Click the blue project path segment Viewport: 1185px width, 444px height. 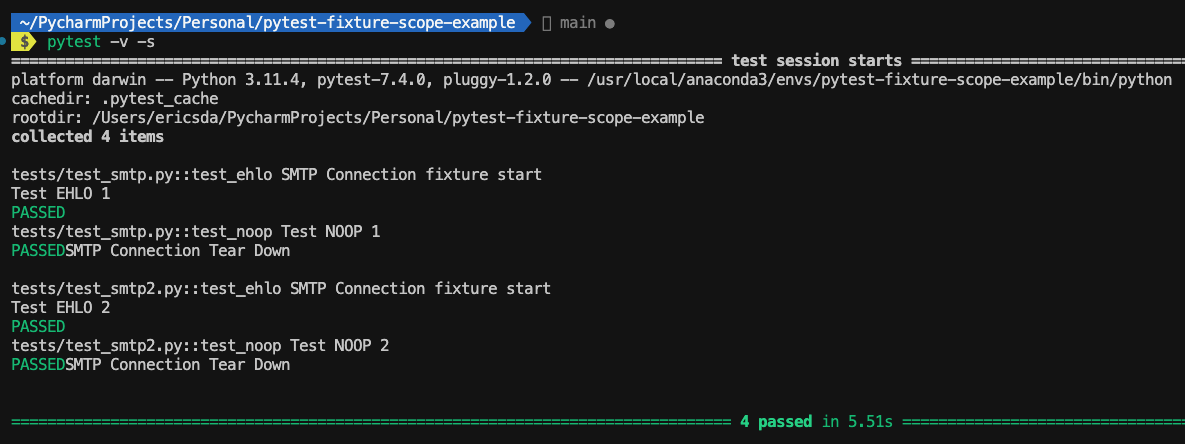pyautogui.click(x=267, y=23)
